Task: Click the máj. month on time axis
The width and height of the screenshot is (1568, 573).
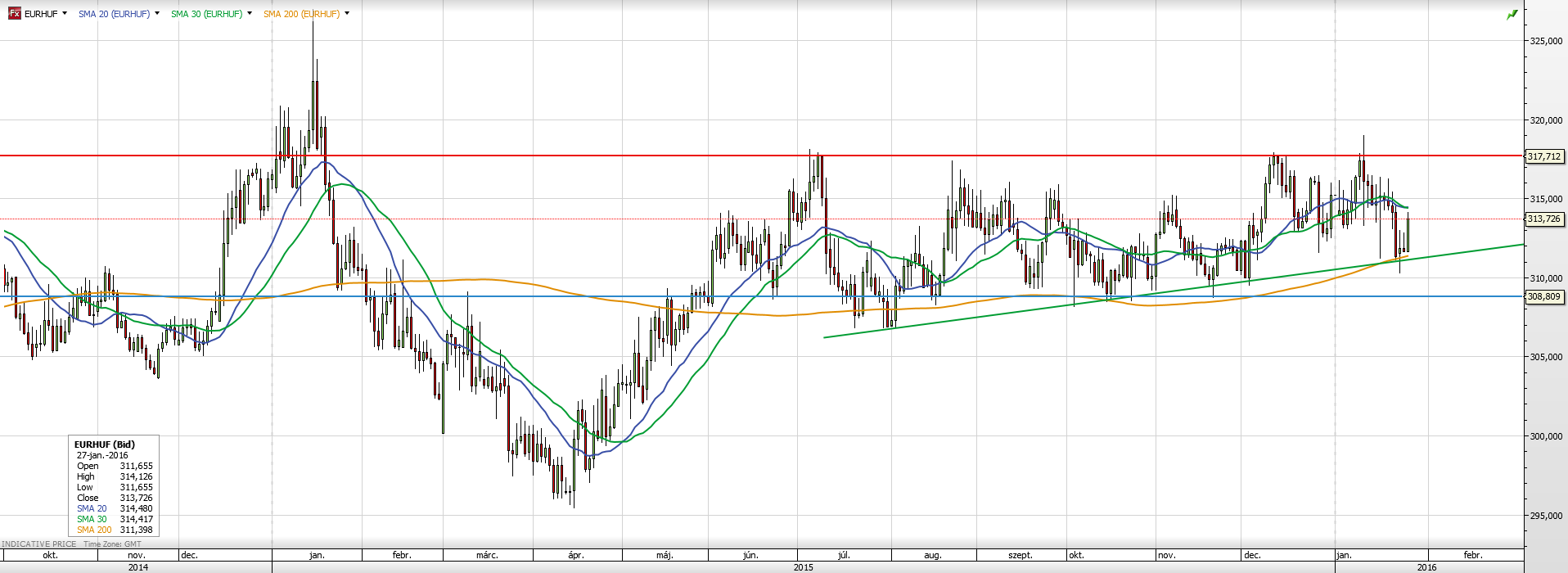Action: click(x=665, y=555)
